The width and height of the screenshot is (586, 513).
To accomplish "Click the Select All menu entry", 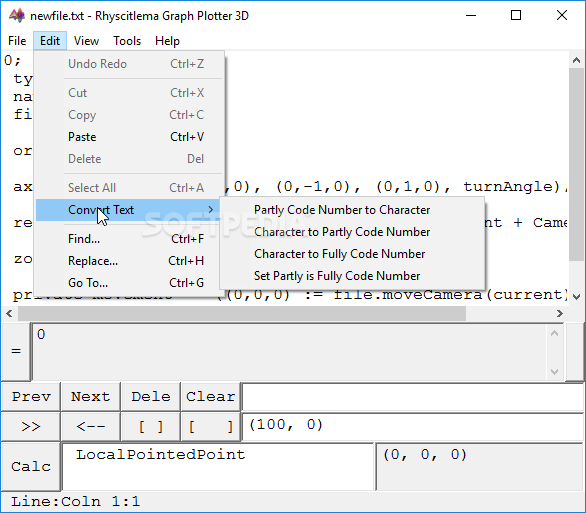I will pyautogui.click(x=129, y=188).
